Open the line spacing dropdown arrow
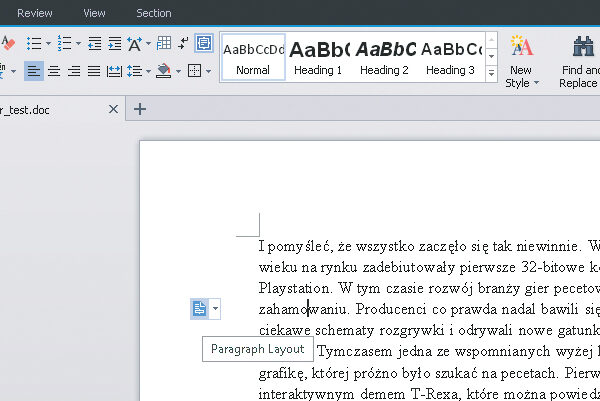The height and width of the screenshot is (401, 600). tap(147, 71)
